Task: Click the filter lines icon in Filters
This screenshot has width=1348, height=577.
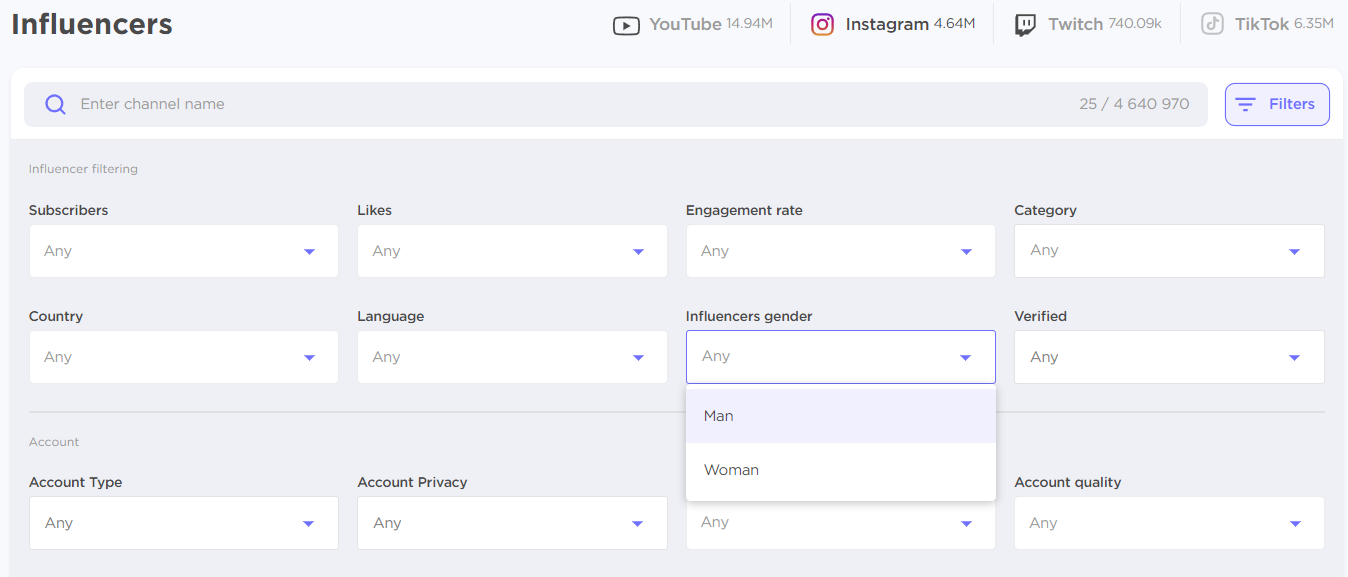Action: [x=1245, y=104]
